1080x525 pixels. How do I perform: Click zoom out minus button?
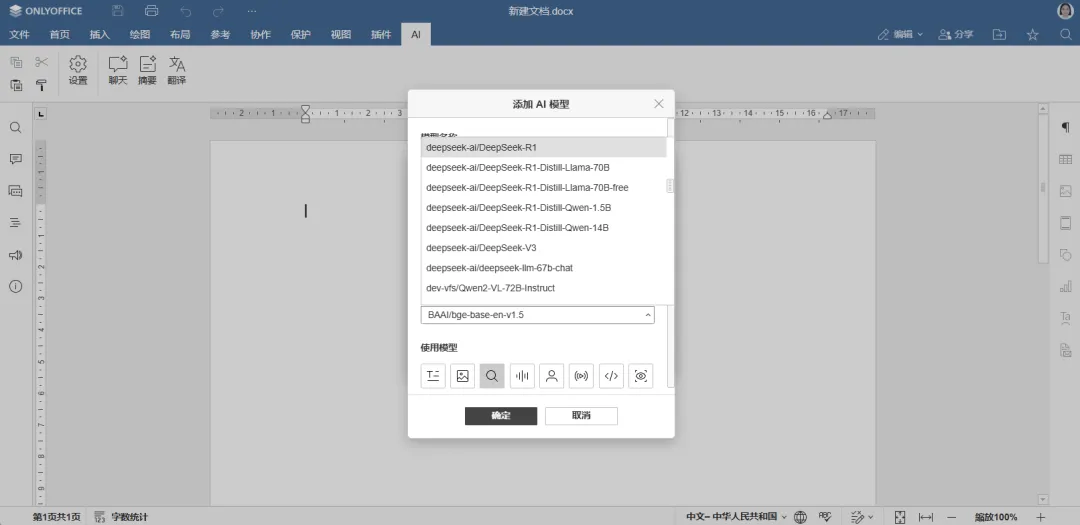(x=951, y=517)
